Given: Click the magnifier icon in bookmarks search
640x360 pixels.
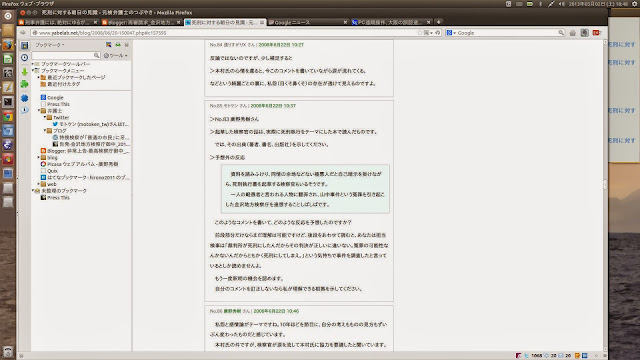Looking at the screenshot, I should click(x=96, y=56).
